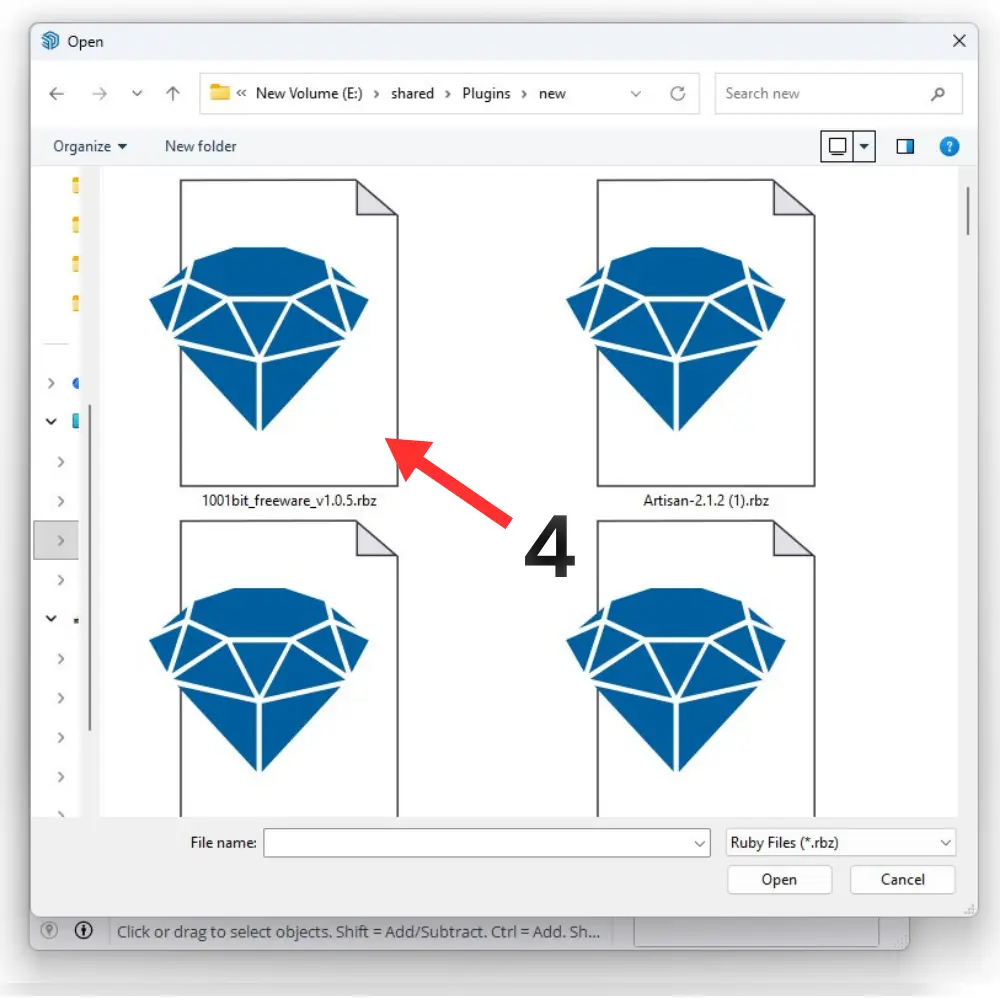Viewport: 1000px width, 1000px height.
Task: Navigate to Plugins breadcrumb
Action: (x=486, y=94)
